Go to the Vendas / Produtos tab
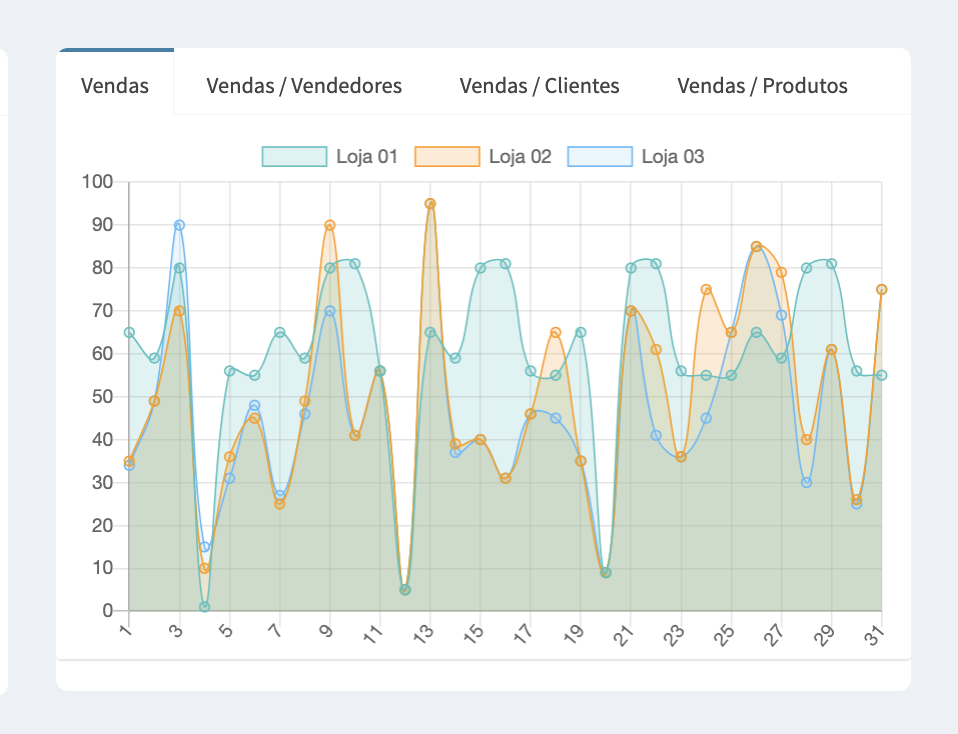Image resolution: width=958 pixels, height=734 pixels. (x=762, y=86)
